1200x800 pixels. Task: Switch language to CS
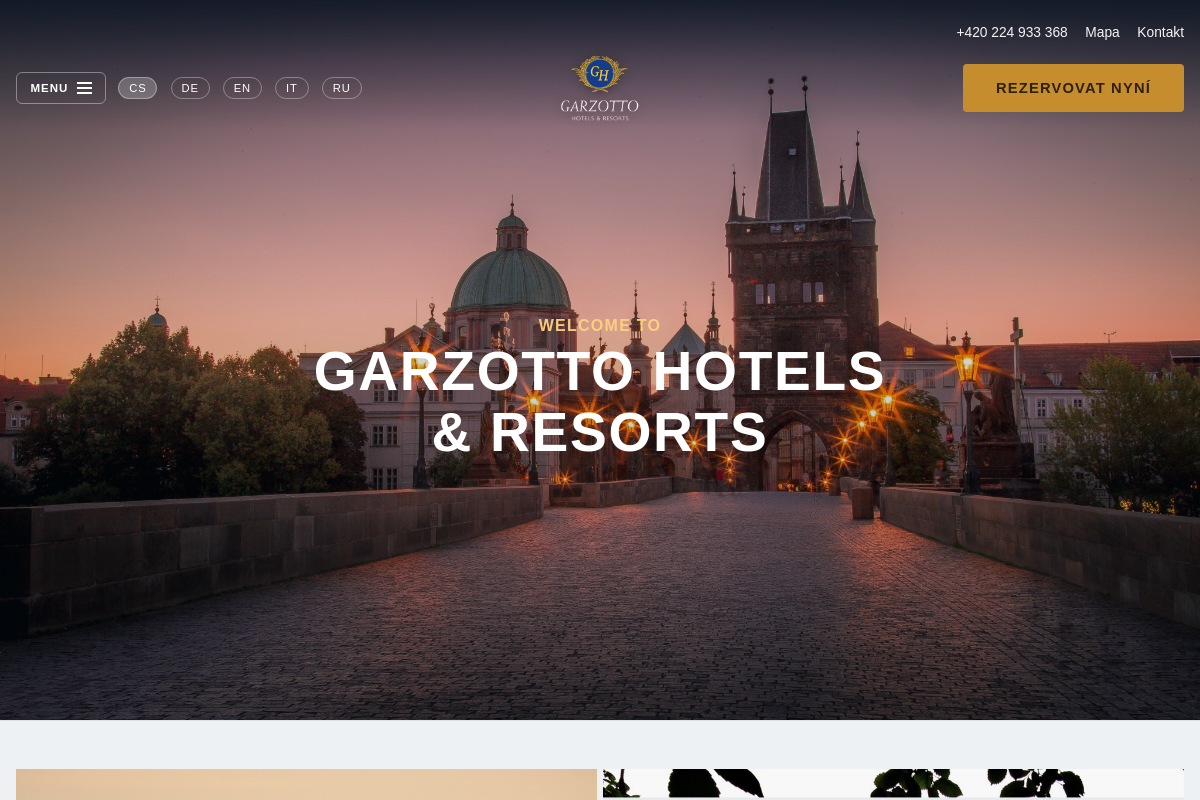click(x=137, y=88)
